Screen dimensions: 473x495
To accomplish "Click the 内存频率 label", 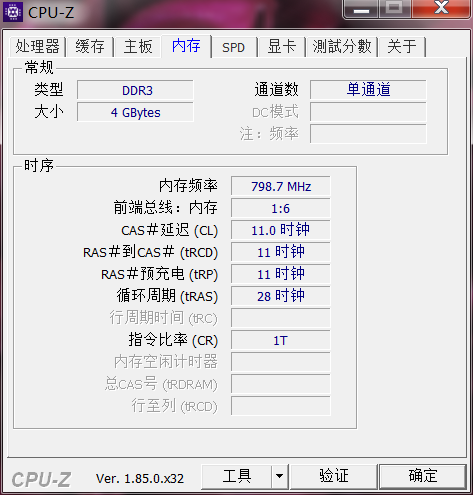I will (x=188, y=186).
